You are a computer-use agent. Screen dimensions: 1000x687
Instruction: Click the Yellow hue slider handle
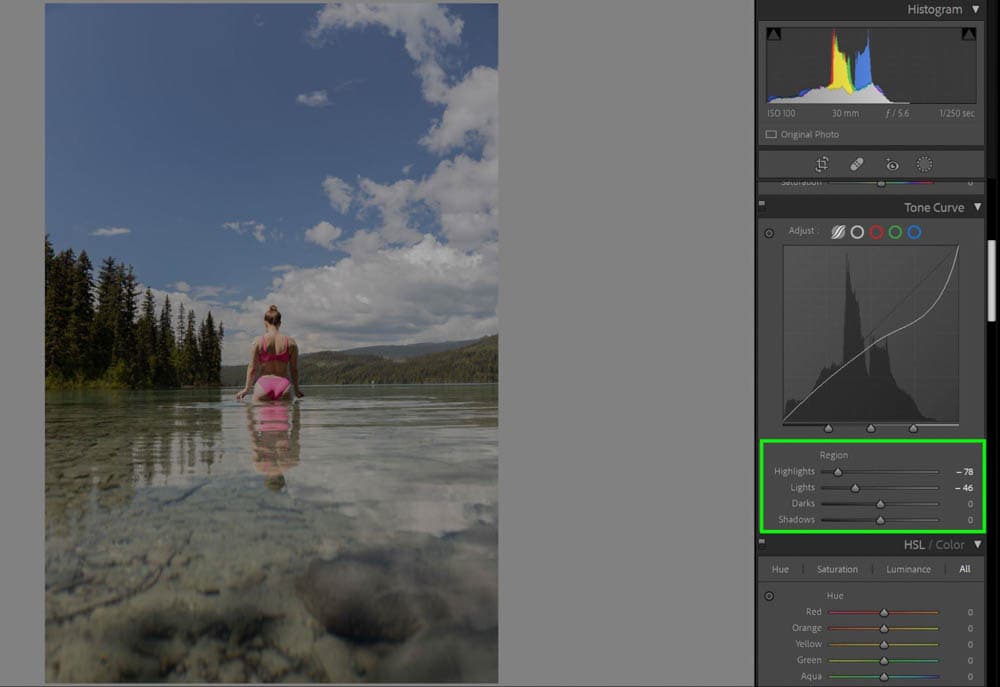point(883,644)
